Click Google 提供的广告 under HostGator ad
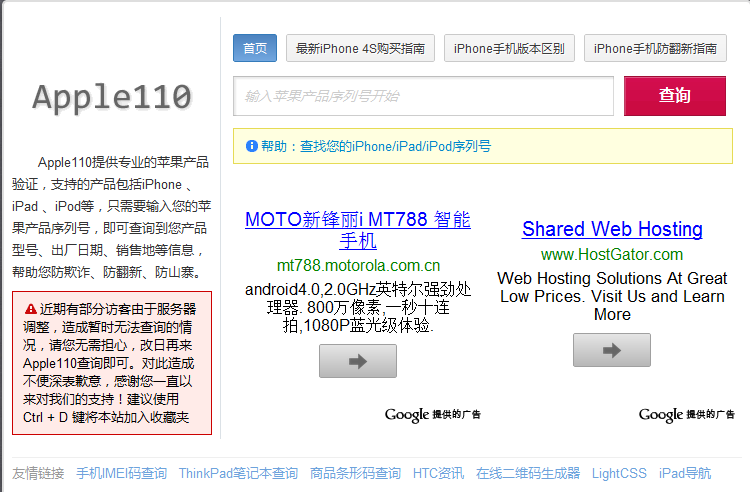Viewport: 750px width, 492px height. [x=686, y=415]
